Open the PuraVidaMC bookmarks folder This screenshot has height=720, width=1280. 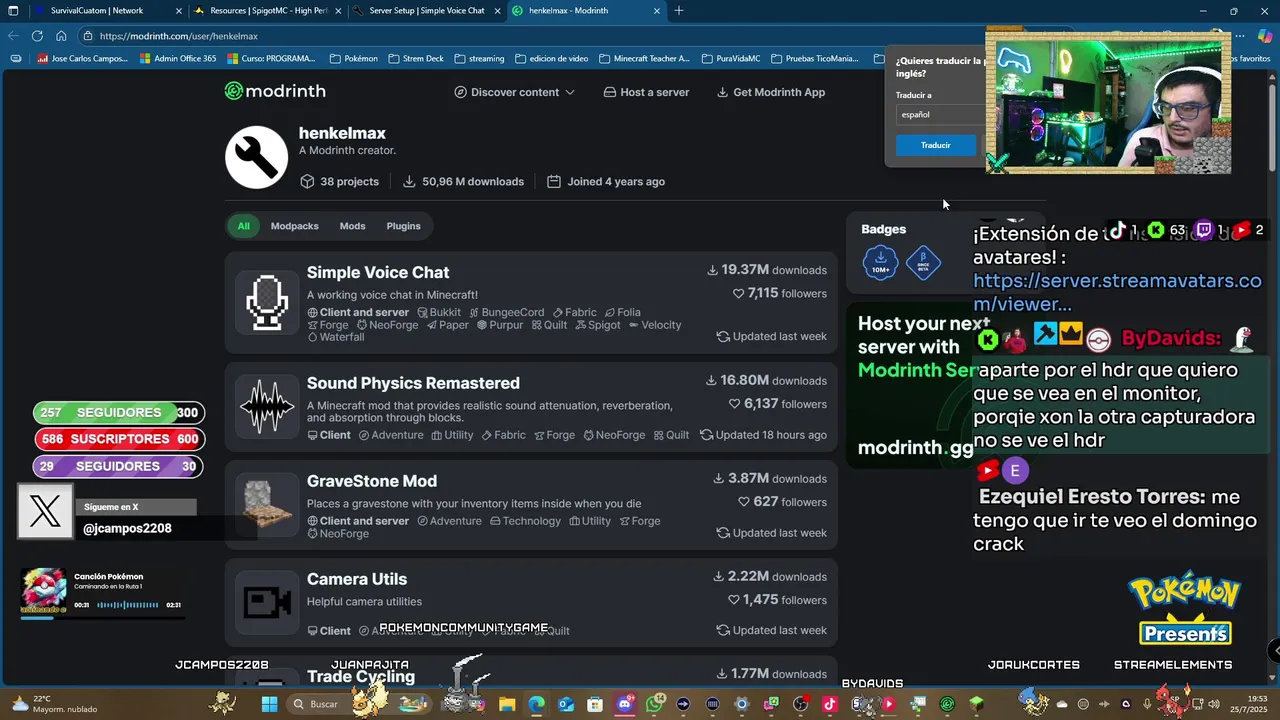[x=733, y=59]
